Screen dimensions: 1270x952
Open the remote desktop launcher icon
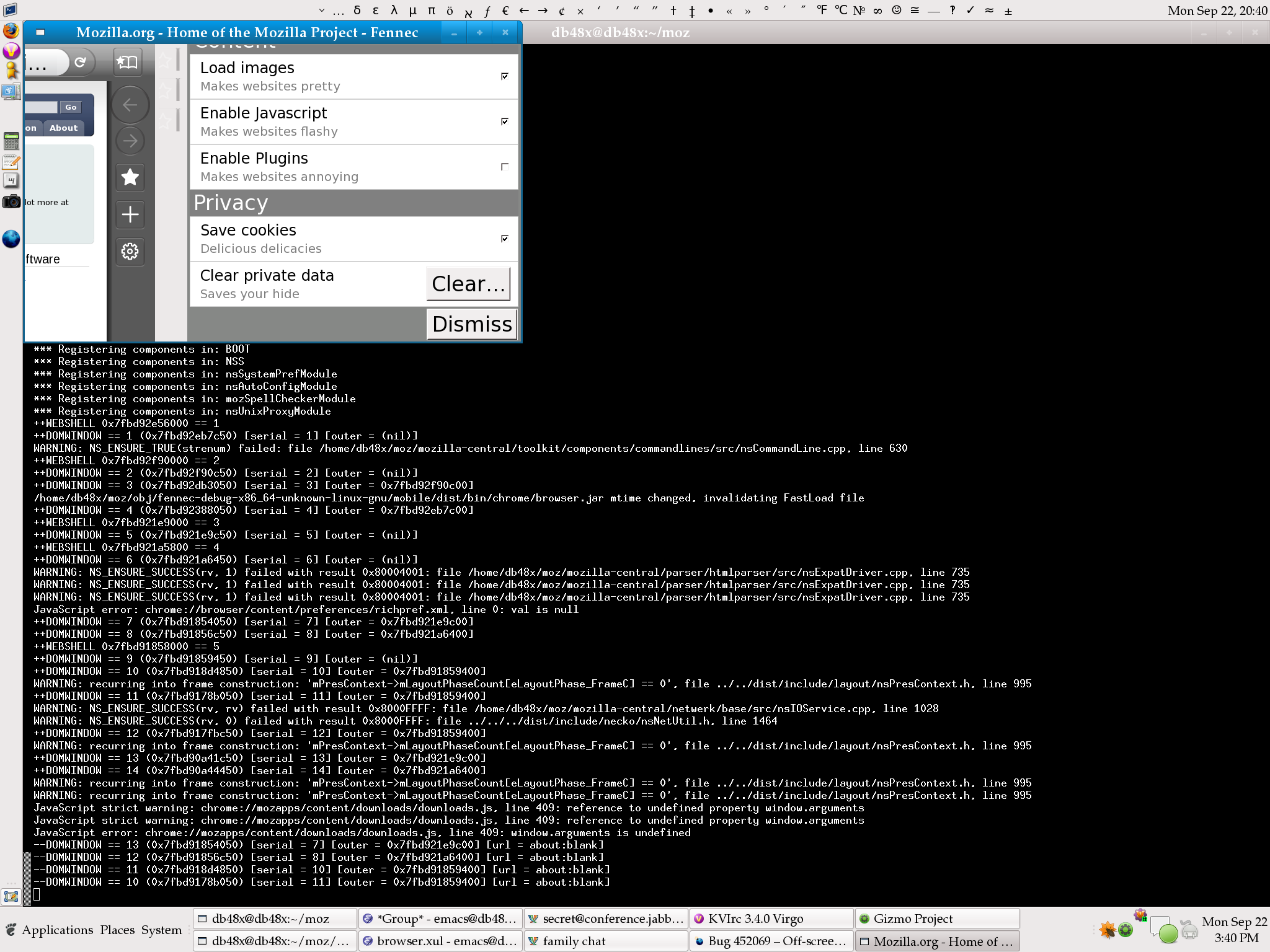[x=11, y=92]
